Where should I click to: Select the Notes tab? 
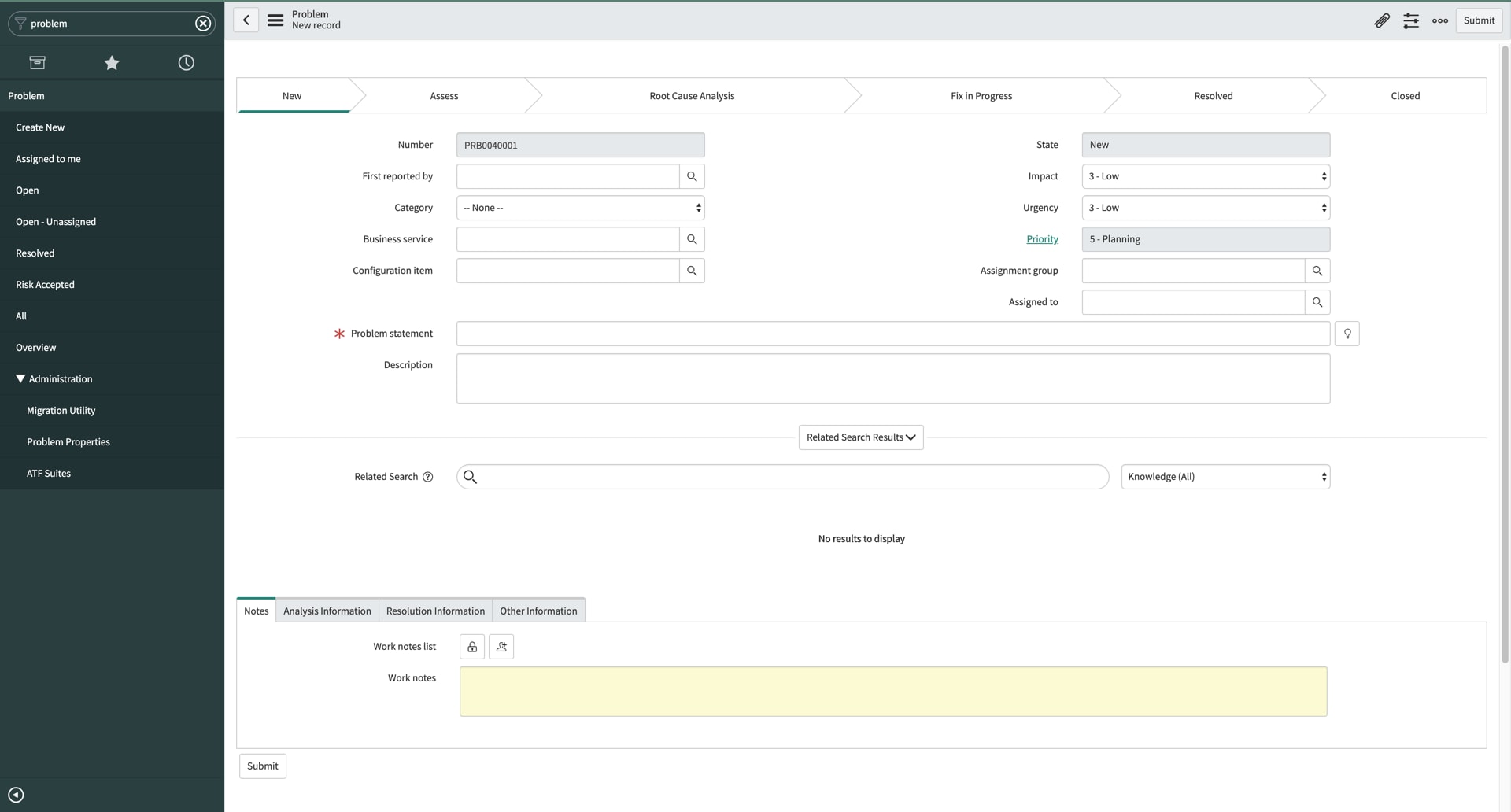click(256, 611)
